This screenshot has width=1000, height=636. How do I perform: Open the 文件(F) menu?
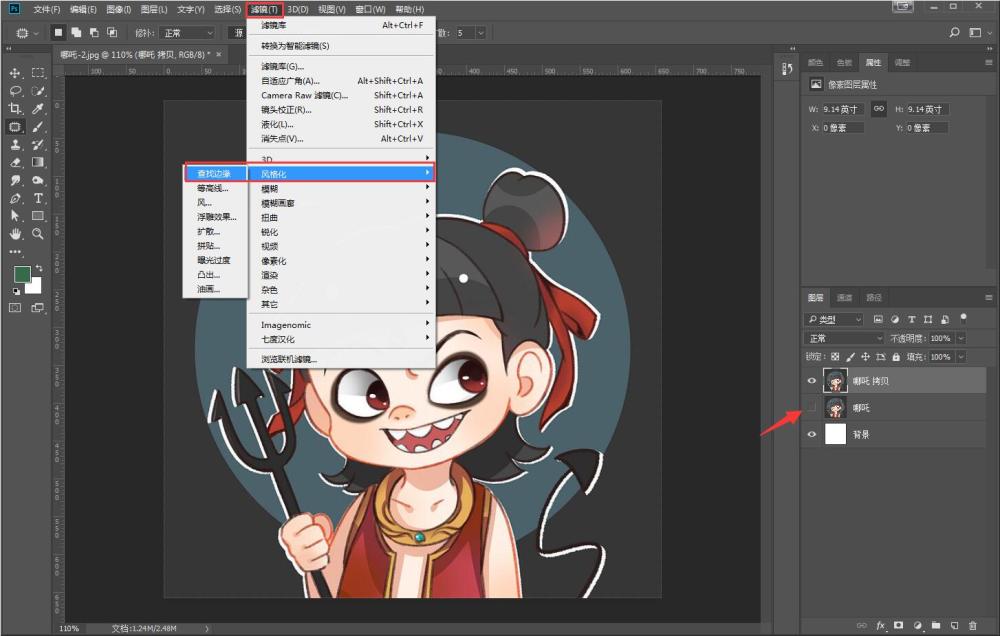pyautogui.click(x=47, y=9)
